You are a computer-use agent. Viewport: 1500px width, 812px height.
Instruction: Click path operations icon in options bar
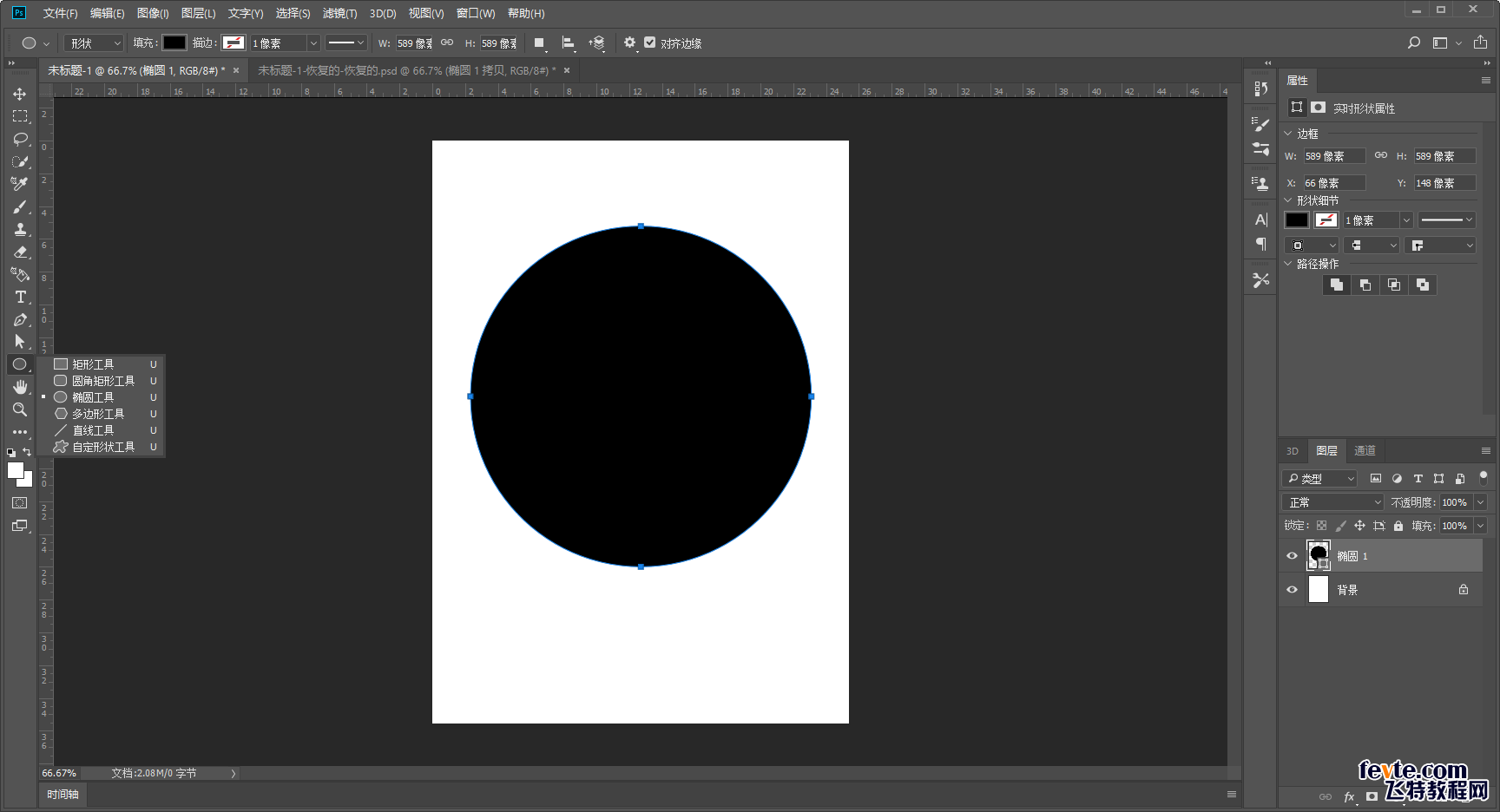(539, 43)
